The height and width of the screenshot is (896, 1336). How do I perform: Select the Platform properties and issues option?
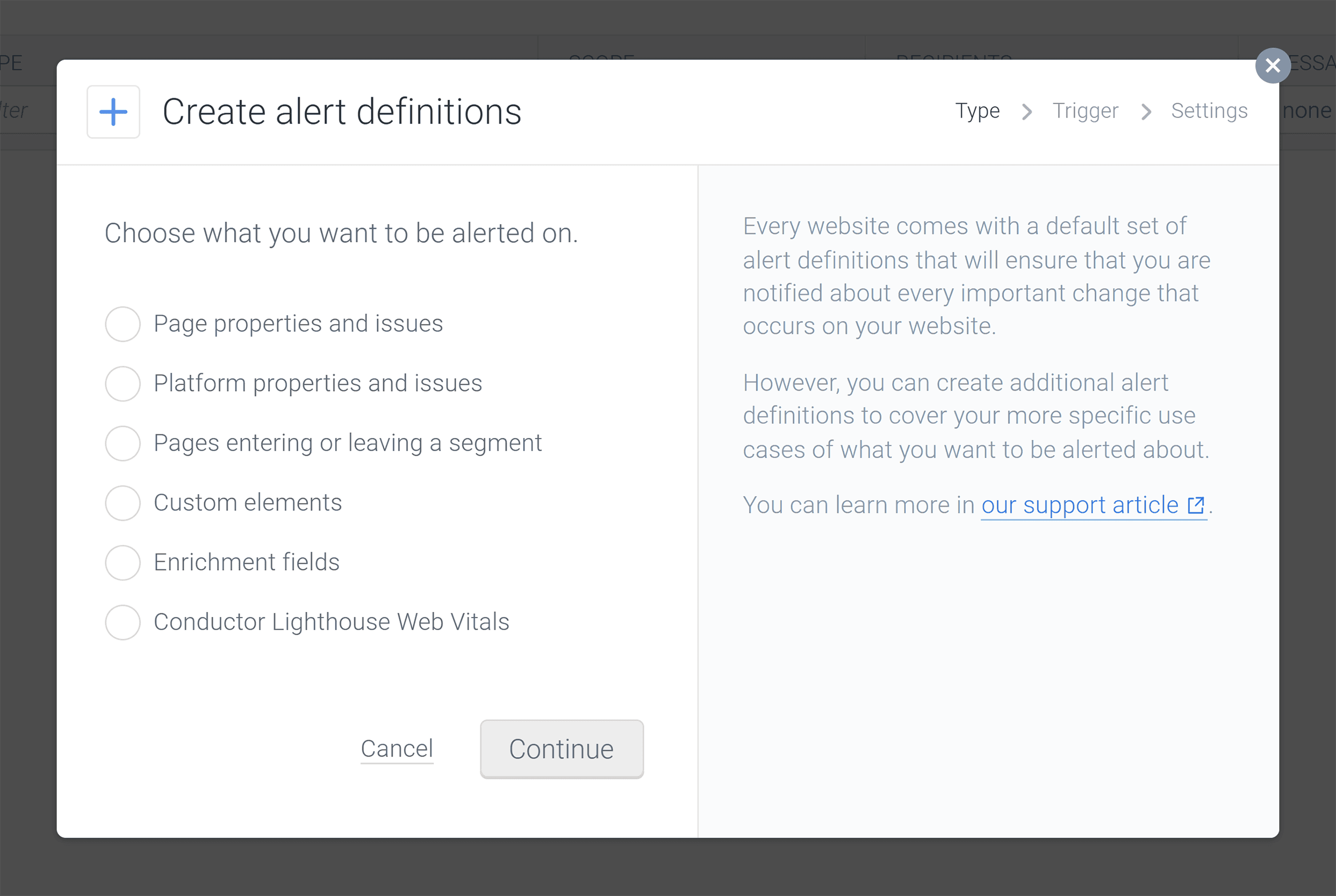pos(122,384)
